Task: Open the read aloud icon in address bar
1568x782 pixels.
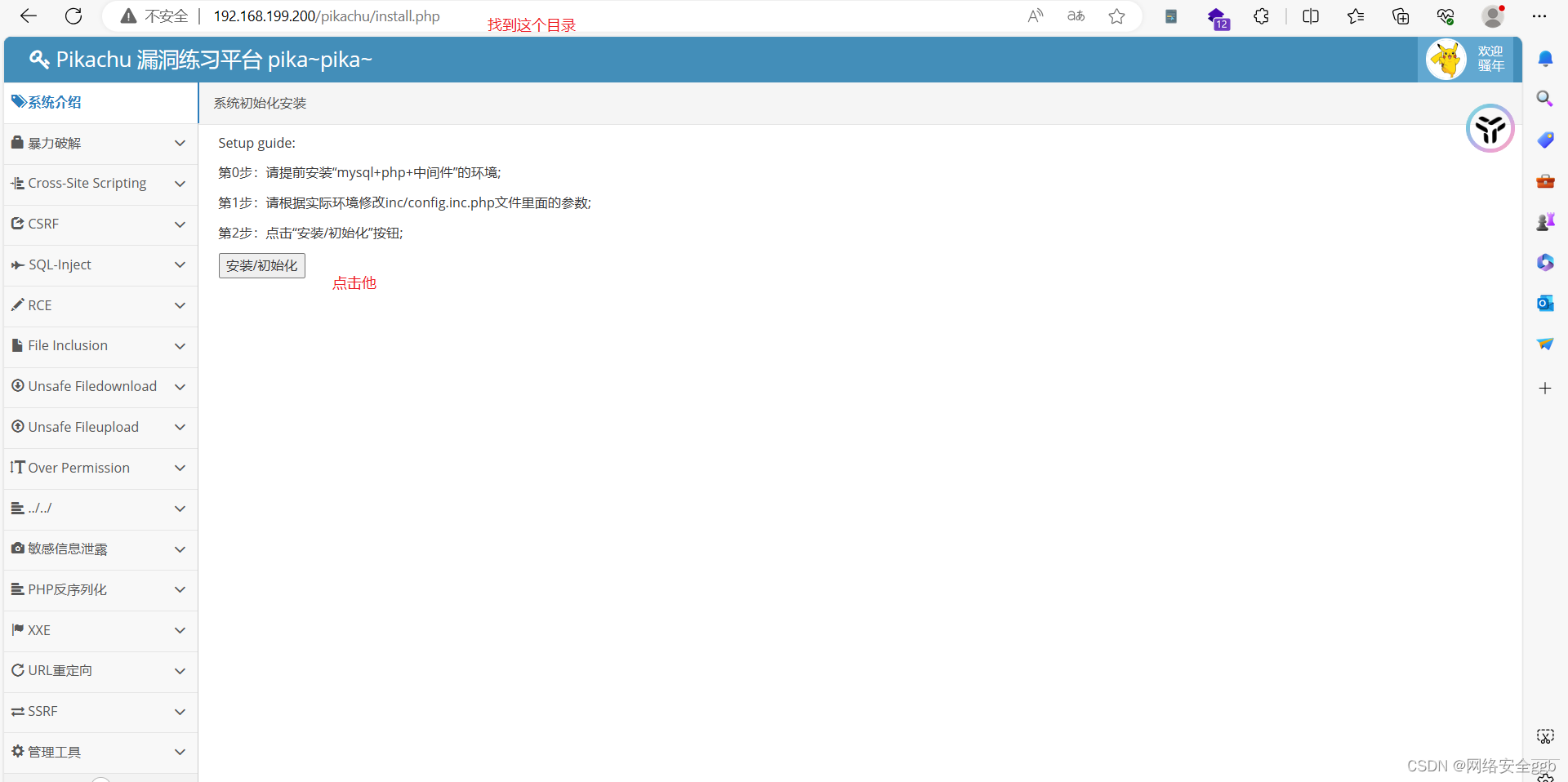Action: [1035, 16]
